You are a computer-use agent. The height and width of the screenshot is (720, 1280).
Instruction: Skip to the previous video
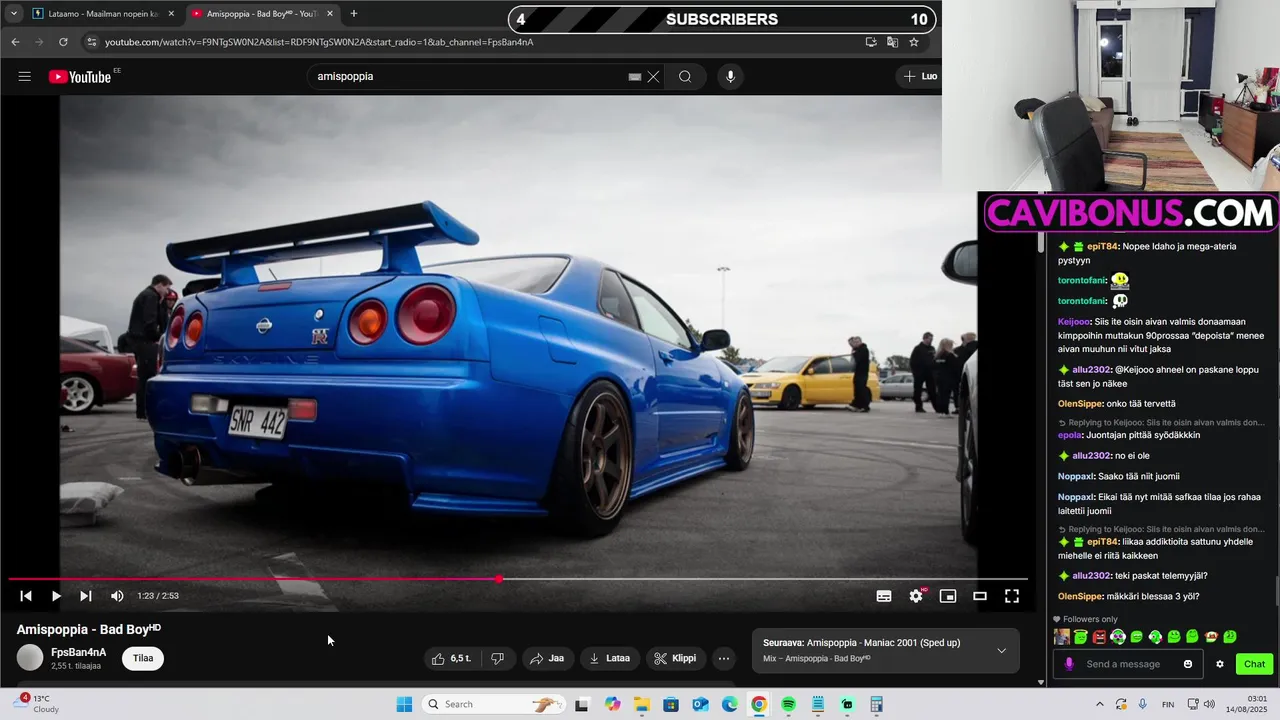[x=26, y=596]
